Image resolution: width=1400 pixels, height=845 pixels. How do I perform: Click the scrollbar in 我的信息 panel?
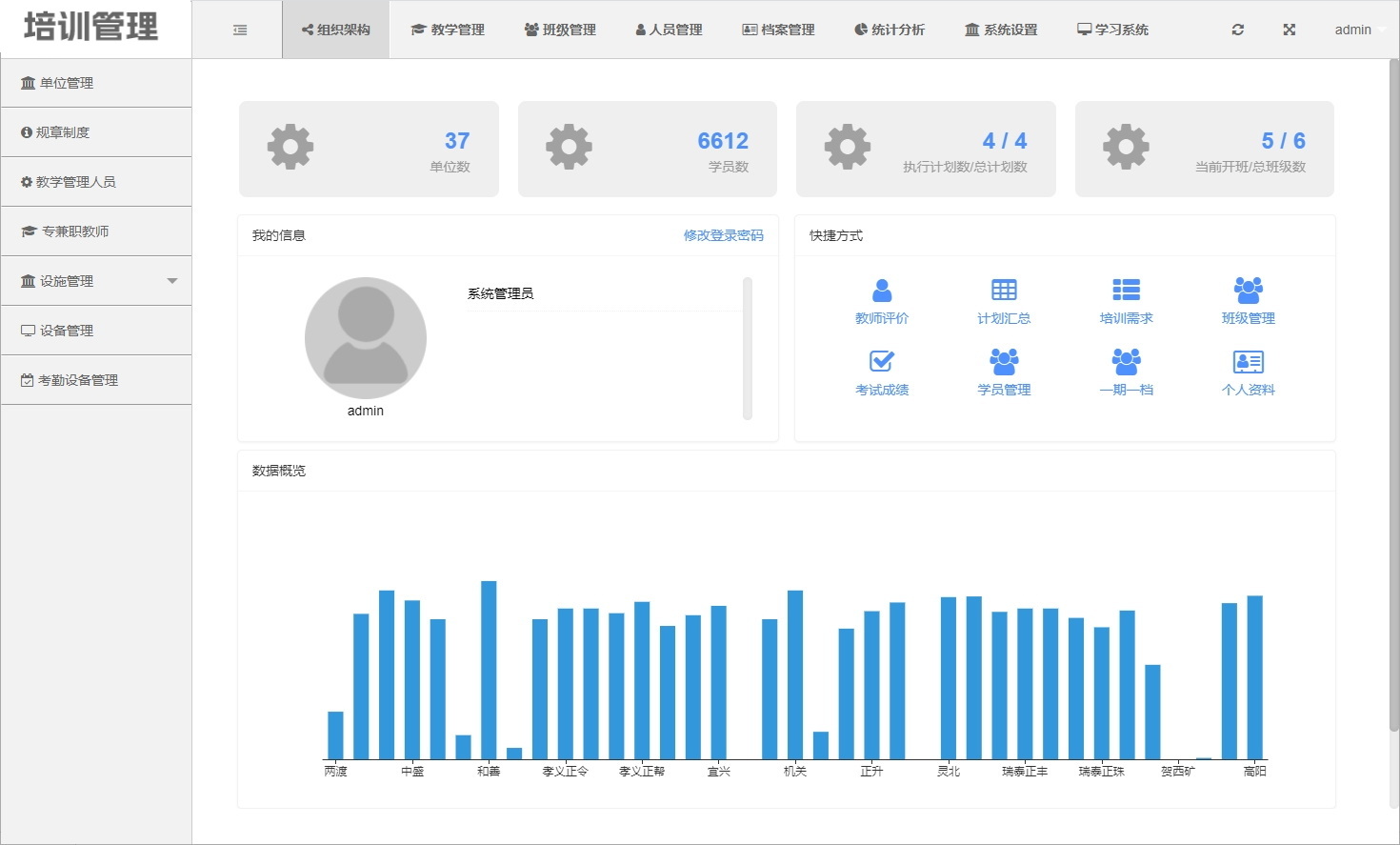tap(748, 349)
